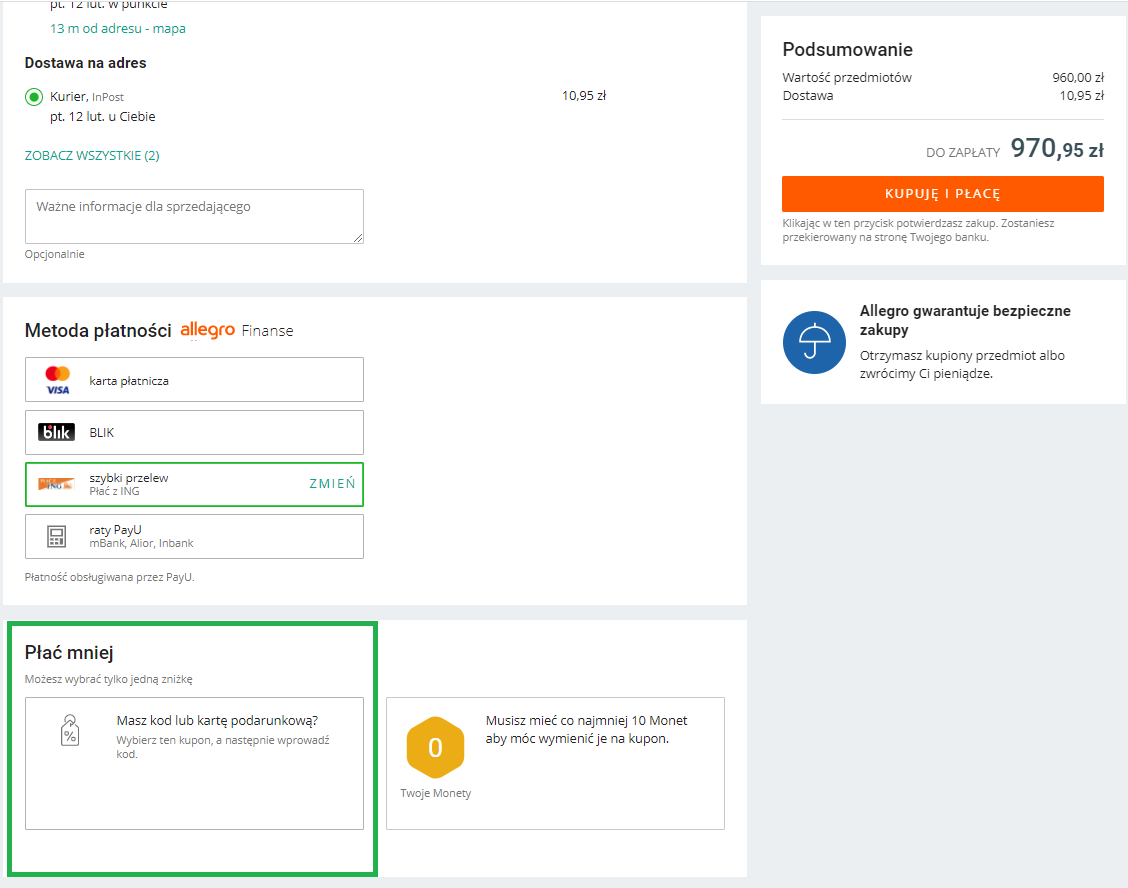Click the seller information text field
This screenshot has height=888, width=1128.
point(194,216)
